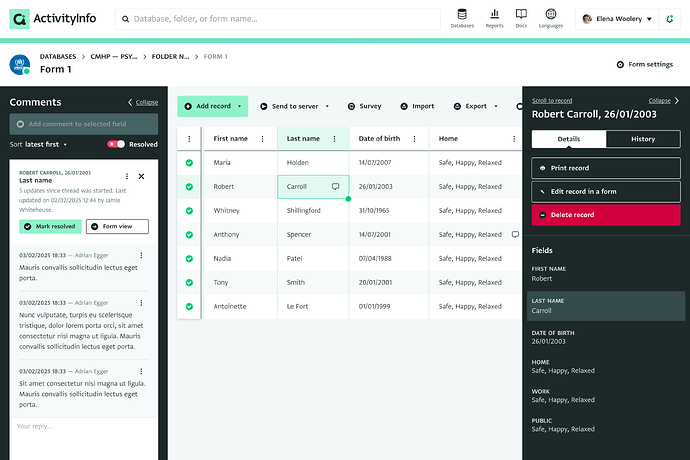Open the Last name column options menu
The height and width of the screenshot is (460, 690).
(339, 139)
